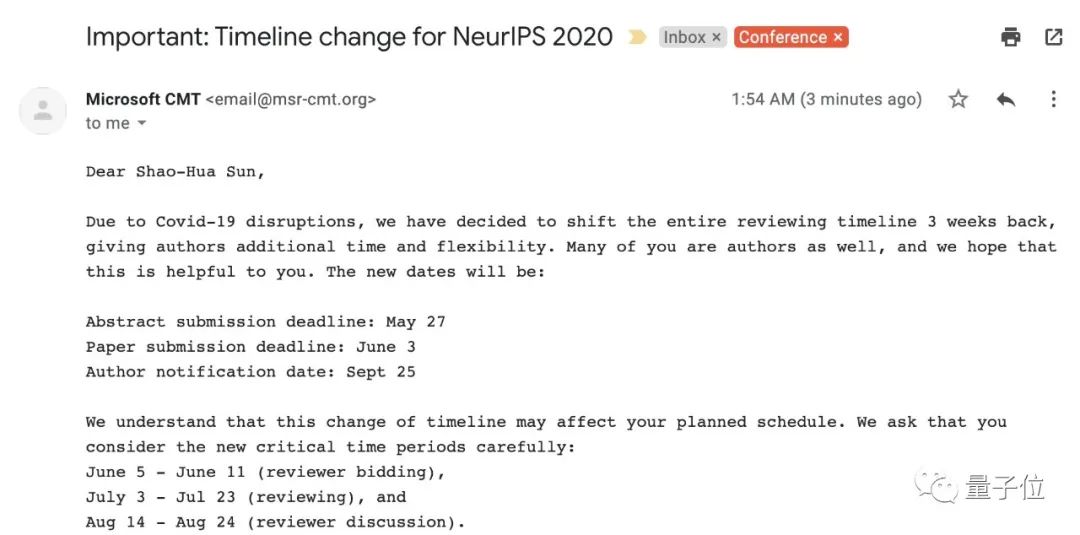Open the red Conference label
This screenshot has height=535, width=1080.
(x=782, y=38)
